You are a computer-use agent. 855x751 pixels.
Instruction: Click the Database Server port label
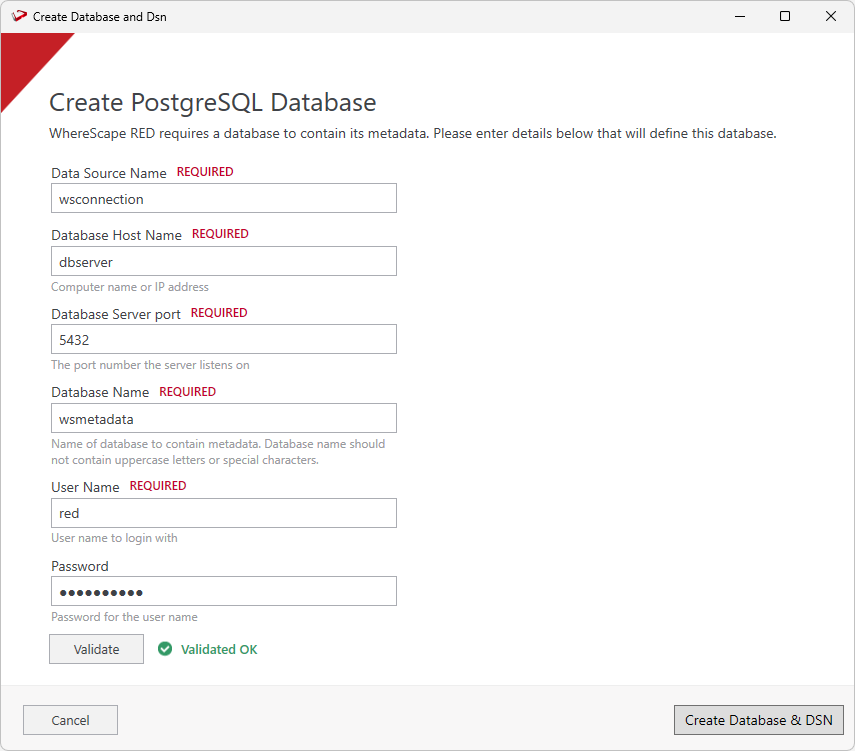tap(116, 314)
